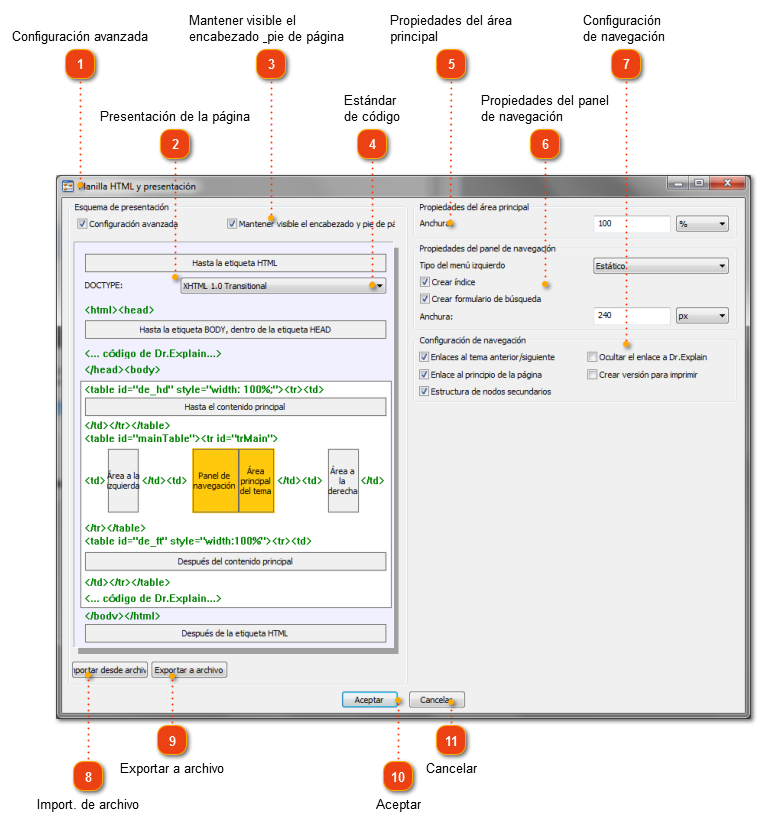This screenshot has width=760, height=828.
Task: Click the dialog's title bar app icon
Action: click(x=68, y=186)
